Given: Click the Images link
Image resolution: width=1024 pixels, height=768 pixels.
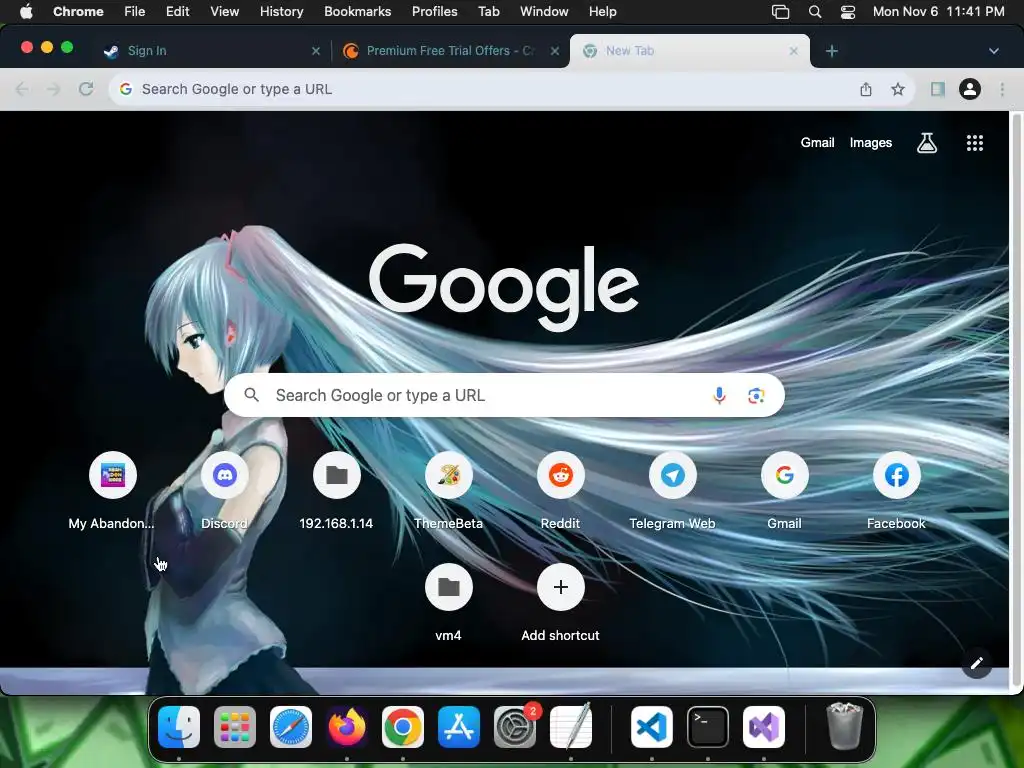Looking at the screenshot, I should 871,142.
